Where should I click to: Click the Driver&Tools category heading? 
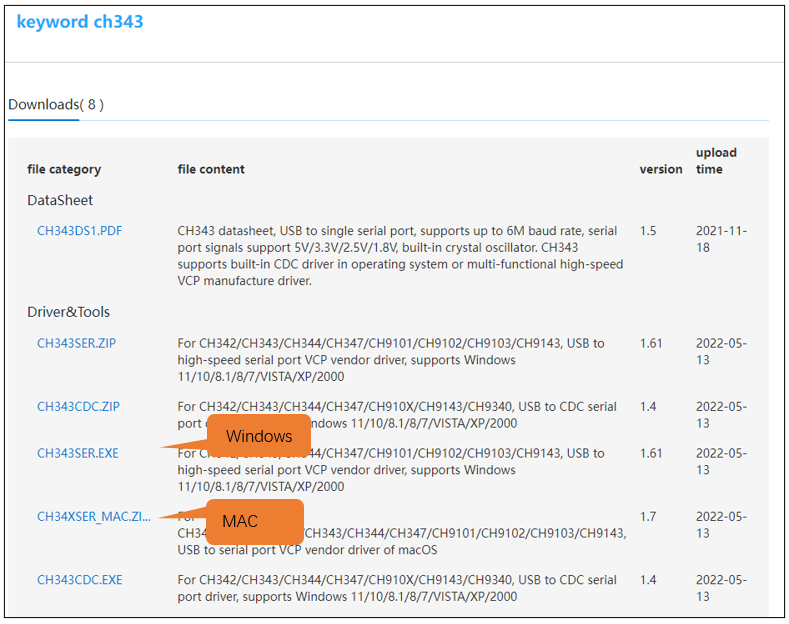pos(68,312)
